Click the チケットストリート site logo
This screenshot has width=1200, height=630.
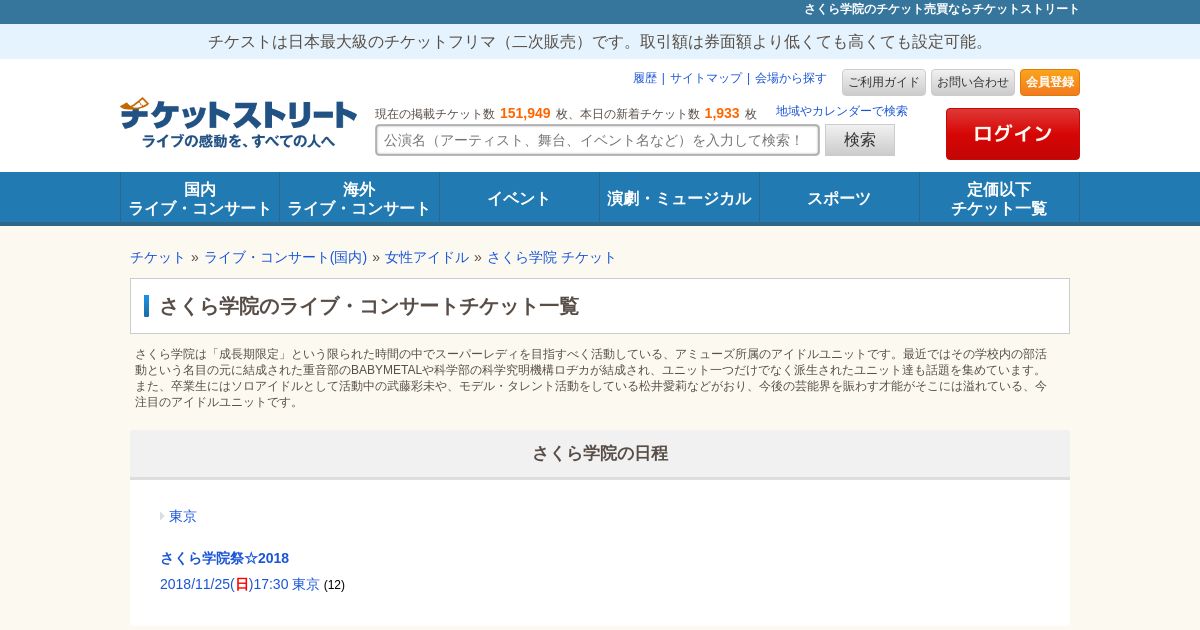[238, 123]
